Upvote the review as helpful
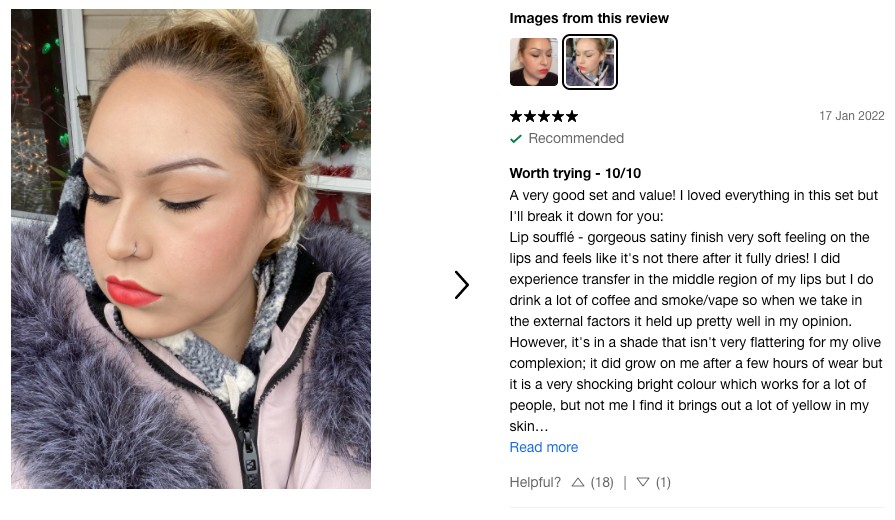Viewport: 895px width, 520px height. (578, 482)
